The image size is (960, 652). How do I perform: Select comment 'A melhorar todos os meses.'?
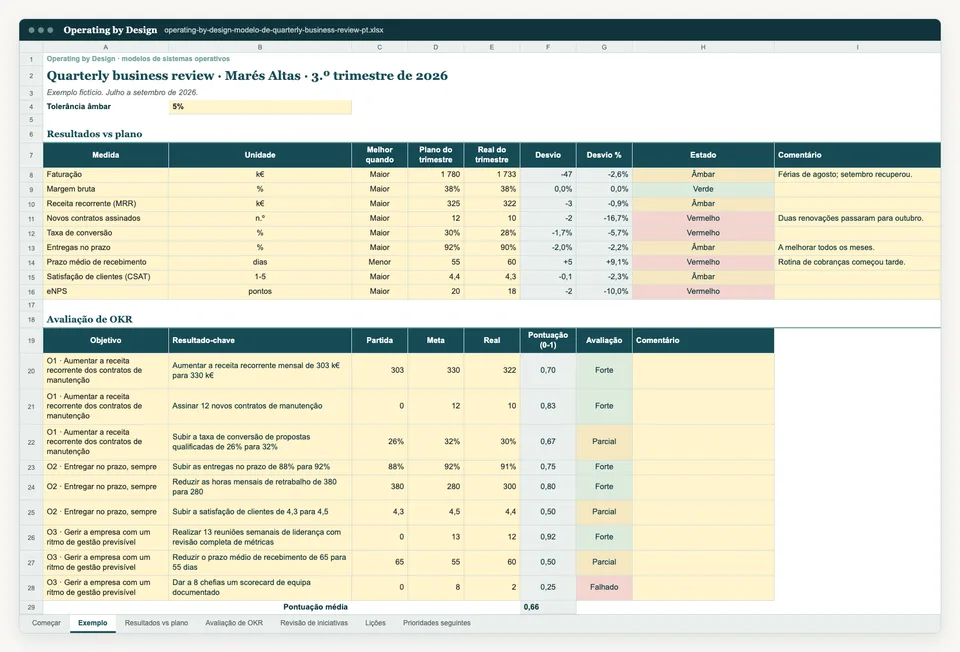pyautogui.click(x=857, y=248)
